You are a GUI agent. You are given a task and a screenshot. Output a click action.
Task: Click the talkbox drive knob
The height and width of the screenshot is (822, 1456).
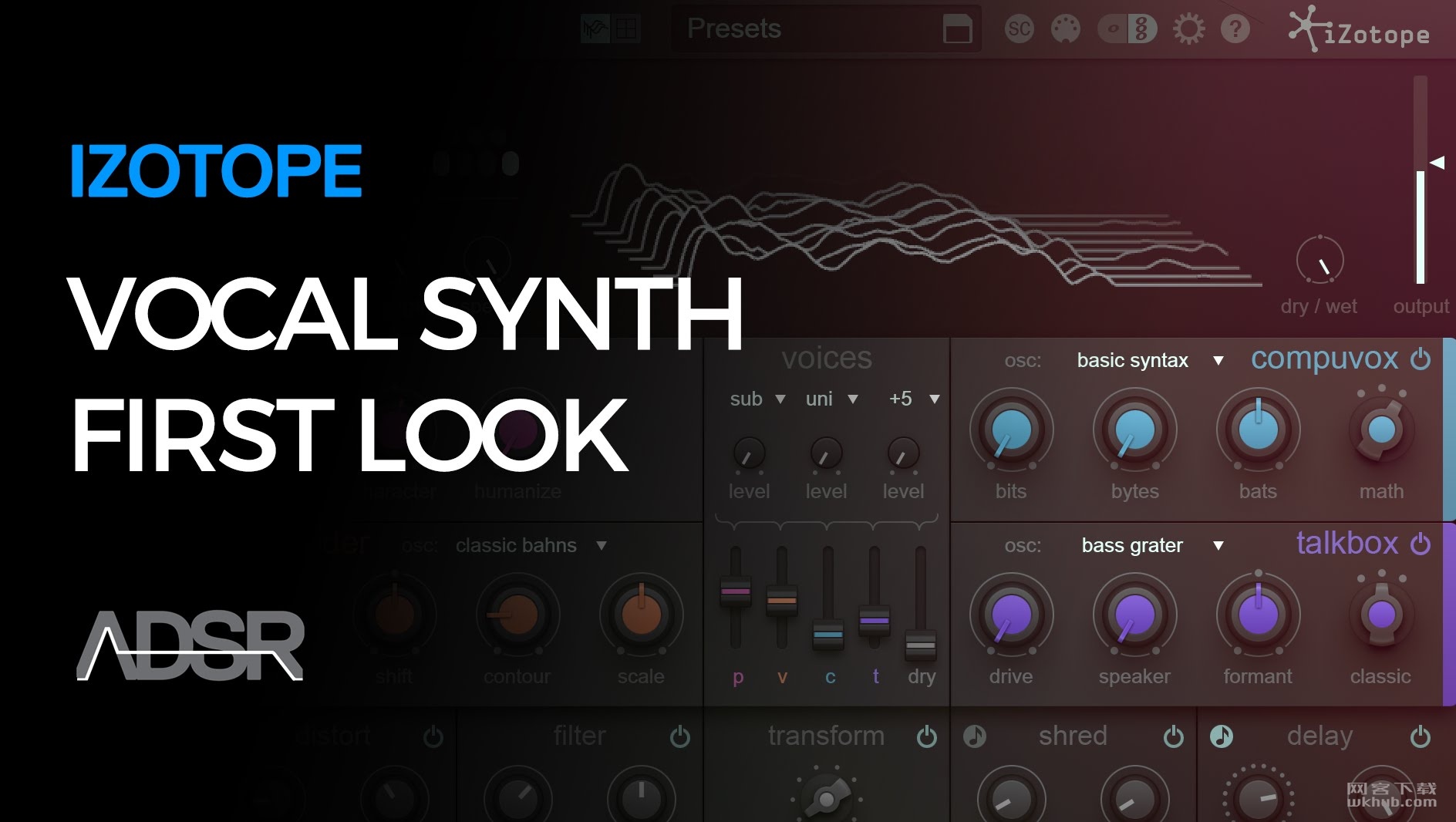click(x=1011, y=615)
